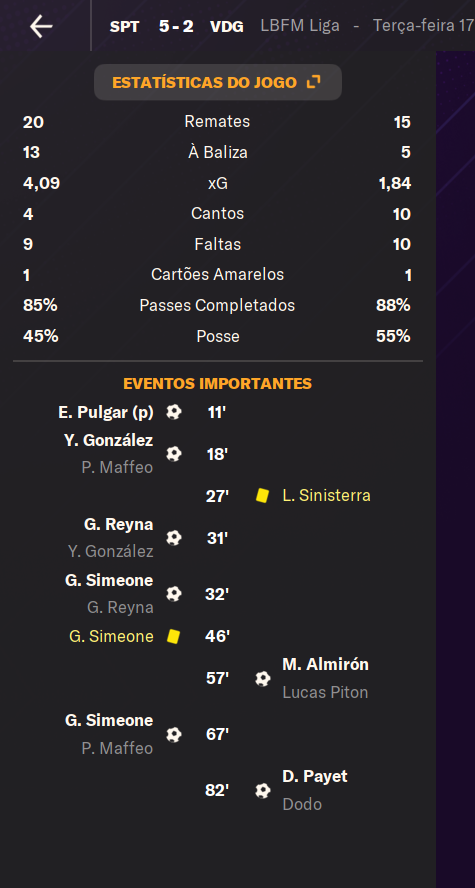
Task: Click G. Simeone's yellow card icon
Action: coord(173,636)
